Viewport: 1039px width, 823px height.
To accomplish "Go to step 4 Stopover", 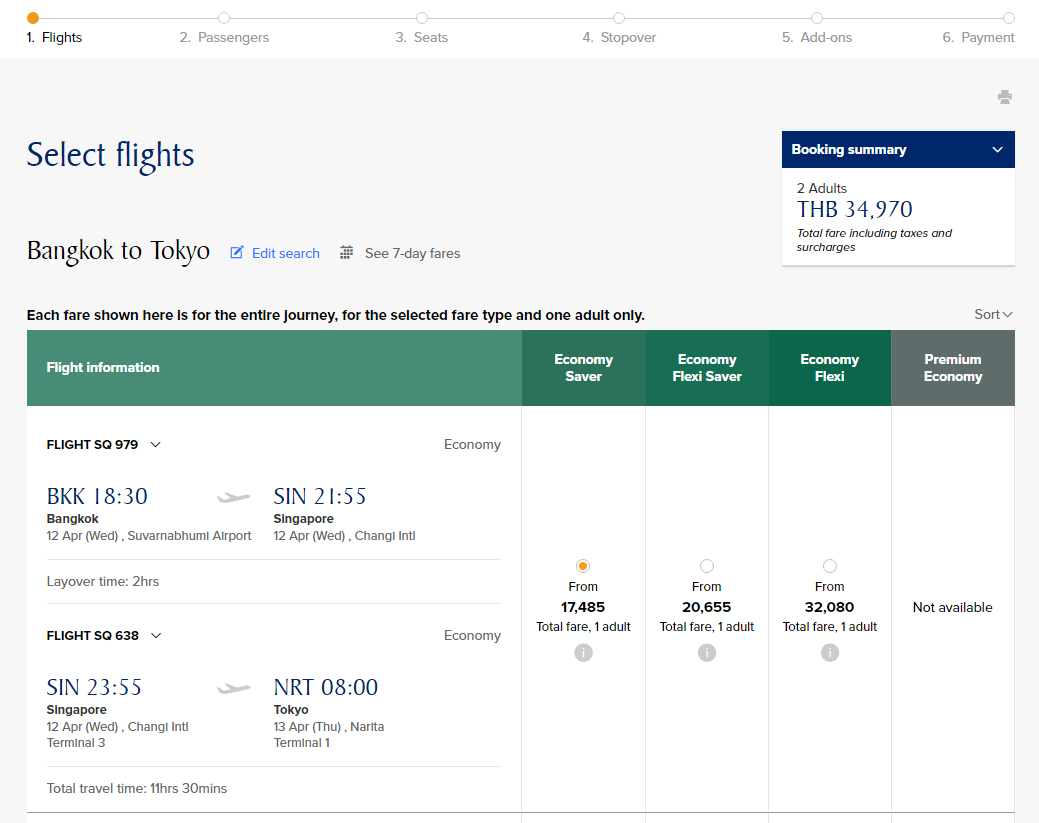I will point(619,37).
